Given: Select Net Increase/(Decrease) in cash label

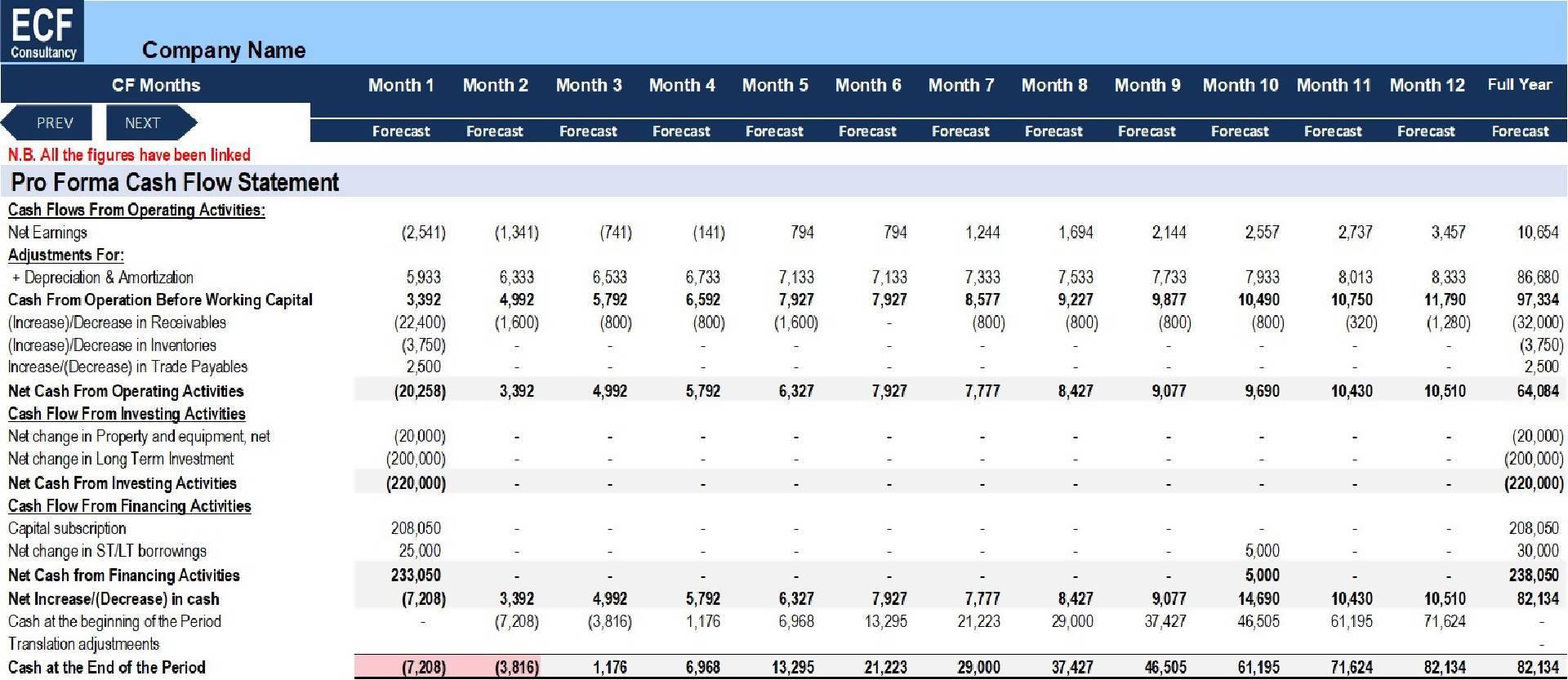Looking at the screenshot, I should click(114, 599).
